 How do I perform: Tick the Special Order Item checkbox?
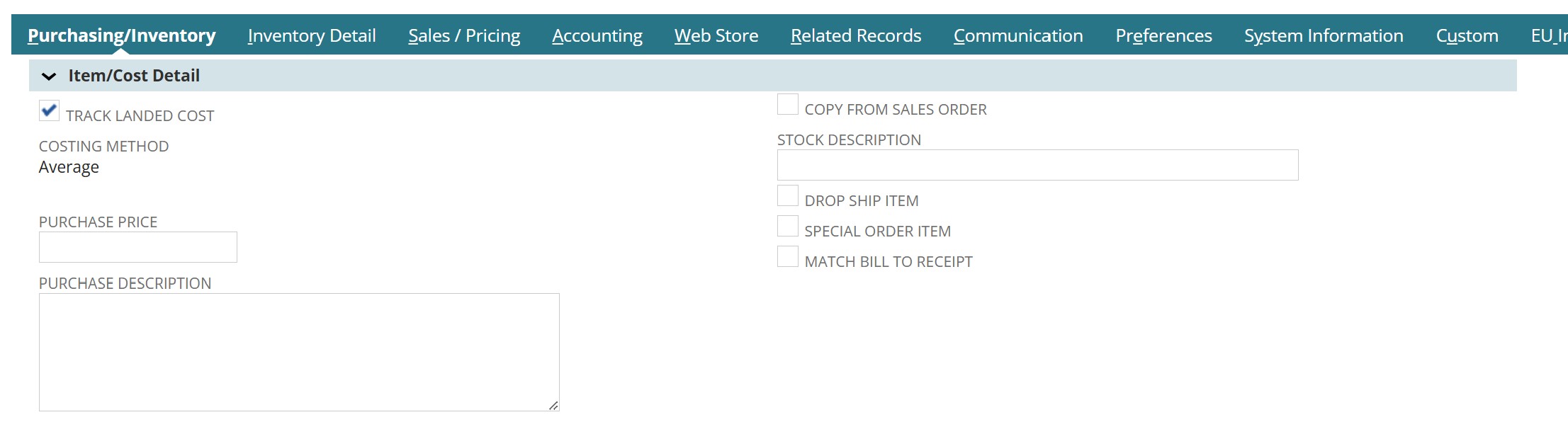787,226
